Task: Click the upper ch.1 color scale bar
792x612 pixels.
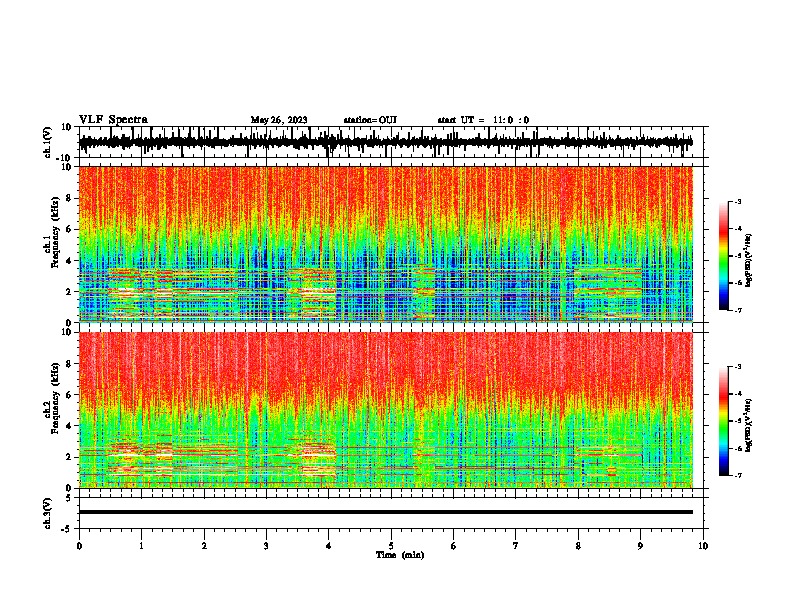Action: tap(724, 256)
